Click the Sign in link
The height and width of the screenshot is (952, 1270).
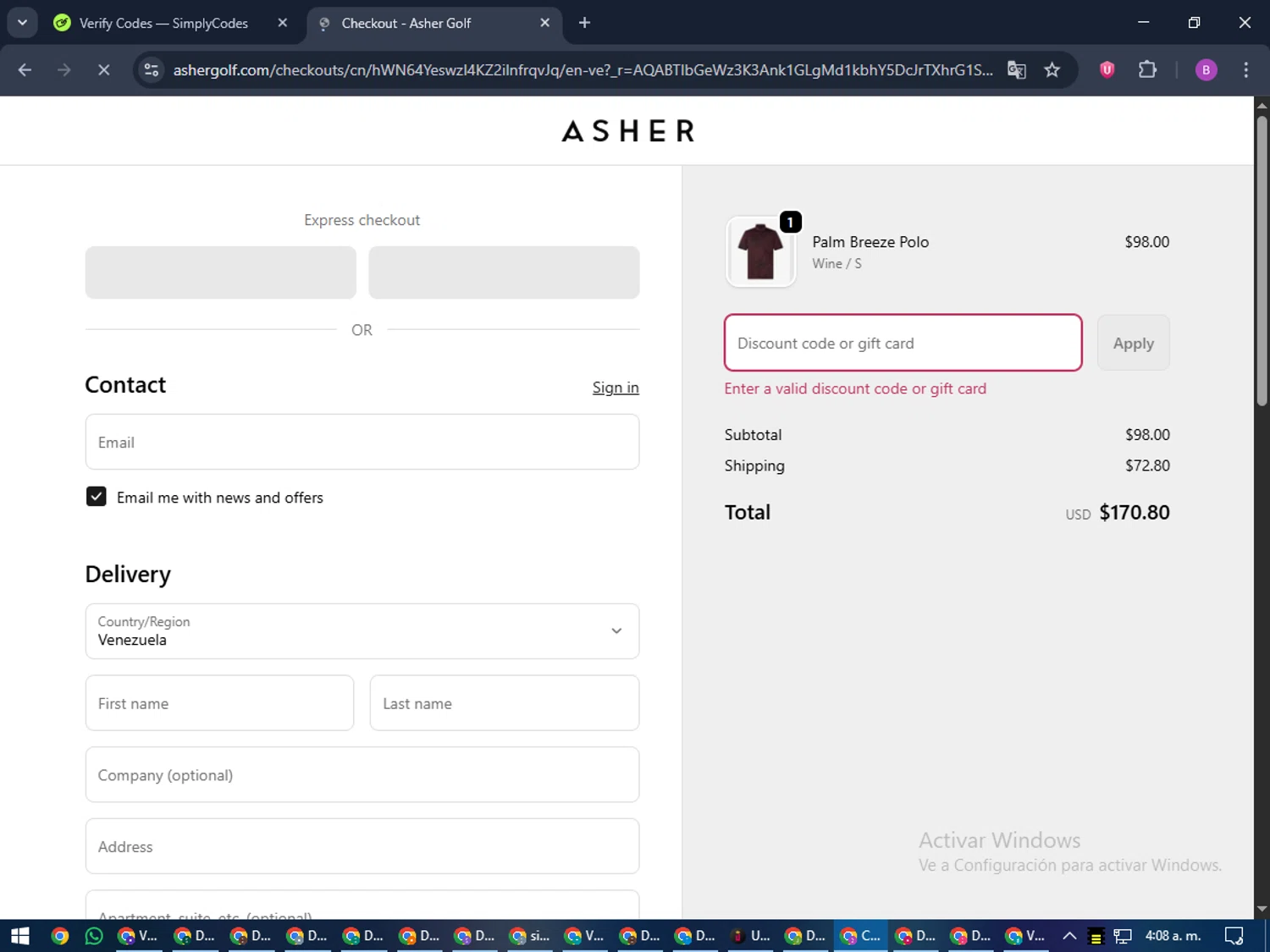click(616, 388)
